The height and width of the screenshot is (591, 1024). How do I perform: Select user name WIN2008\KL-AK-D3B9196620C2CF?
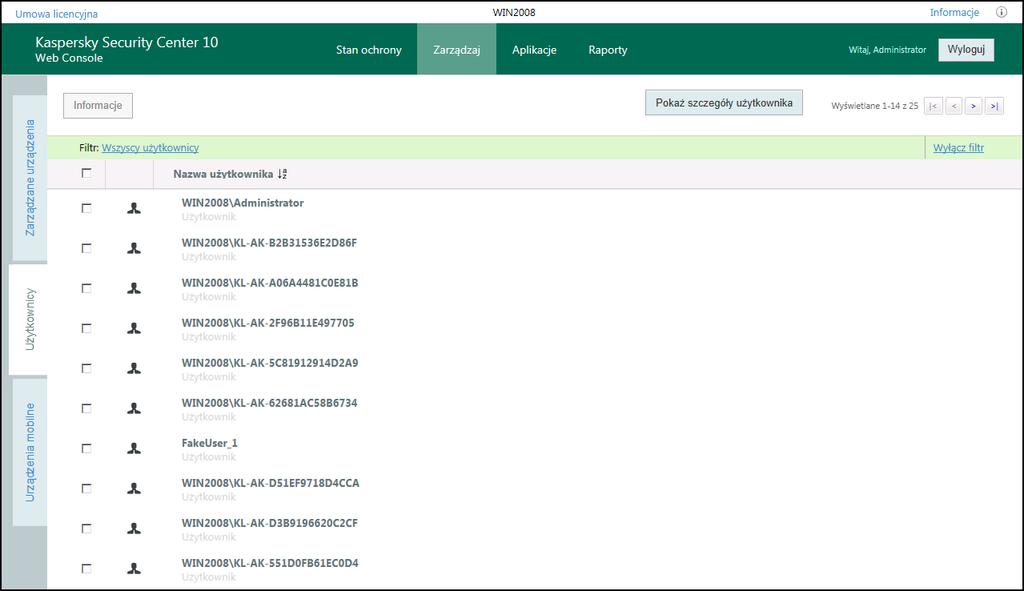(x=270, y=523)
